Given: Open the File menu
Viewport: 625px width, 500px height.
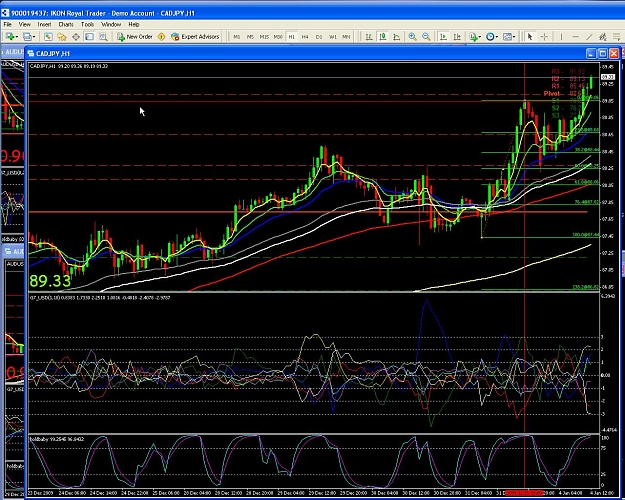Looking at the screenshot, I should tap(8, 24).
